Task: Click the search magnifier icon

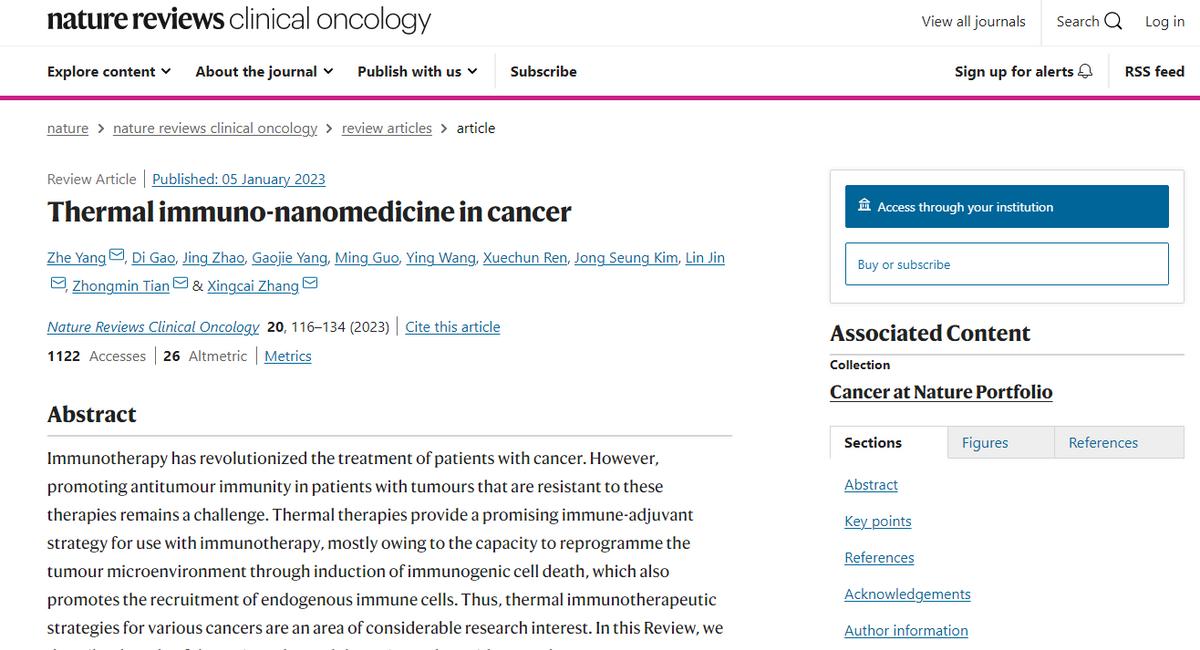Action: (1113, 22)
